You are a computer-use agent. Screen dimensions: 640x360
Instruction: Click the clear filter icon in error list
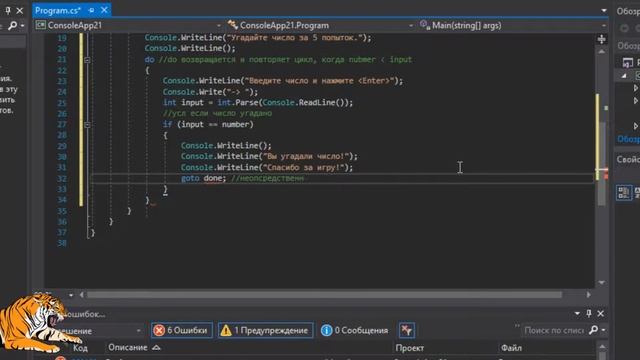pos(407,330)
